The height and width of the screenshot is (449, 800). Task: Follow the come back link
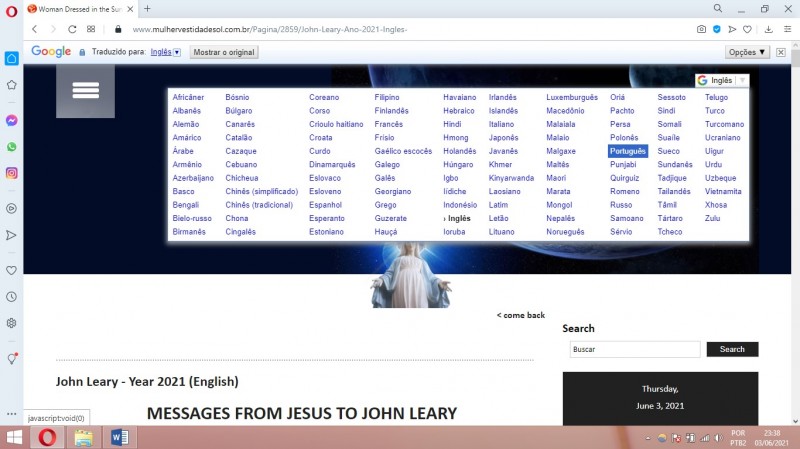click(521, 315)
